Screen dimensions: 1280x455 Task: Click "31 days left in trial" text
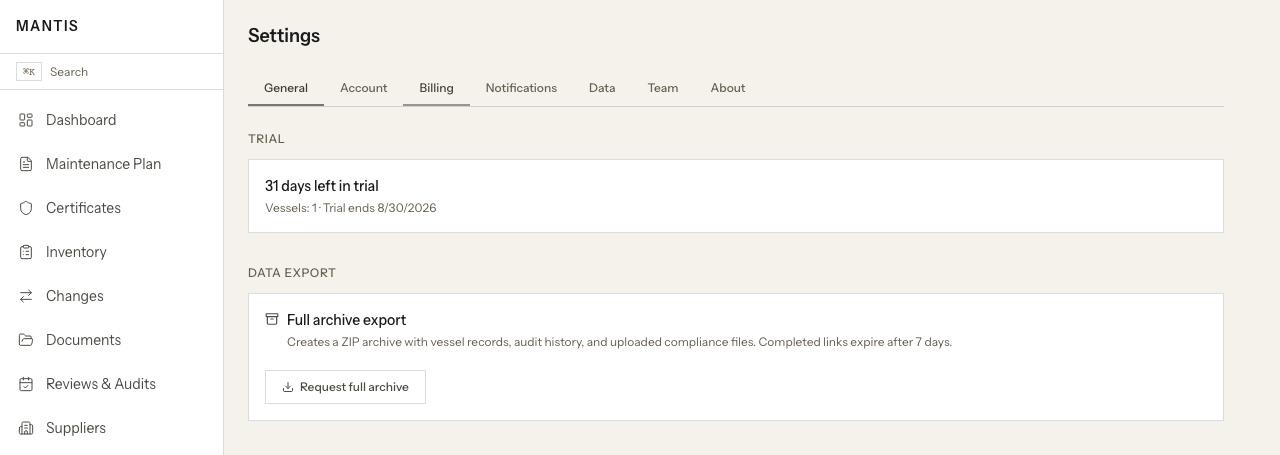322,186
